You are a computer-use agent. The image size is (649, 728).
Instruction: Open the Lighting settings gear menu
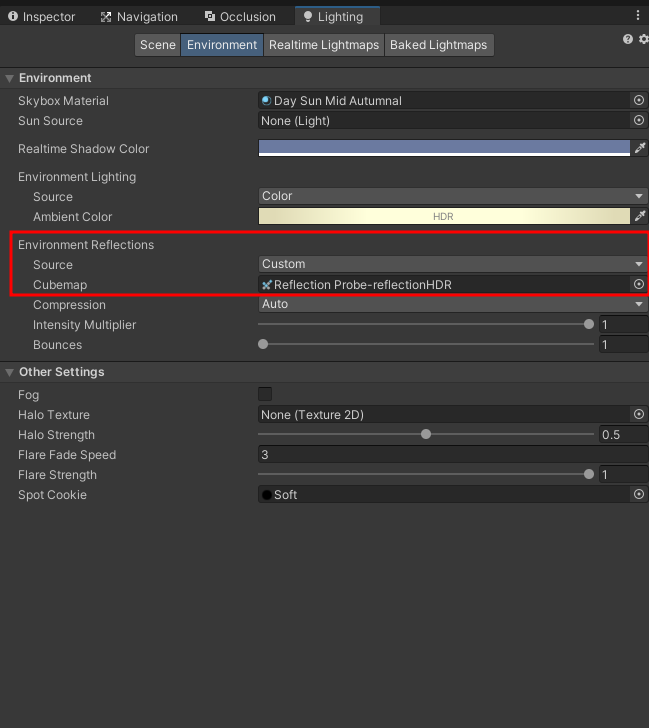(x=643, y=39)
